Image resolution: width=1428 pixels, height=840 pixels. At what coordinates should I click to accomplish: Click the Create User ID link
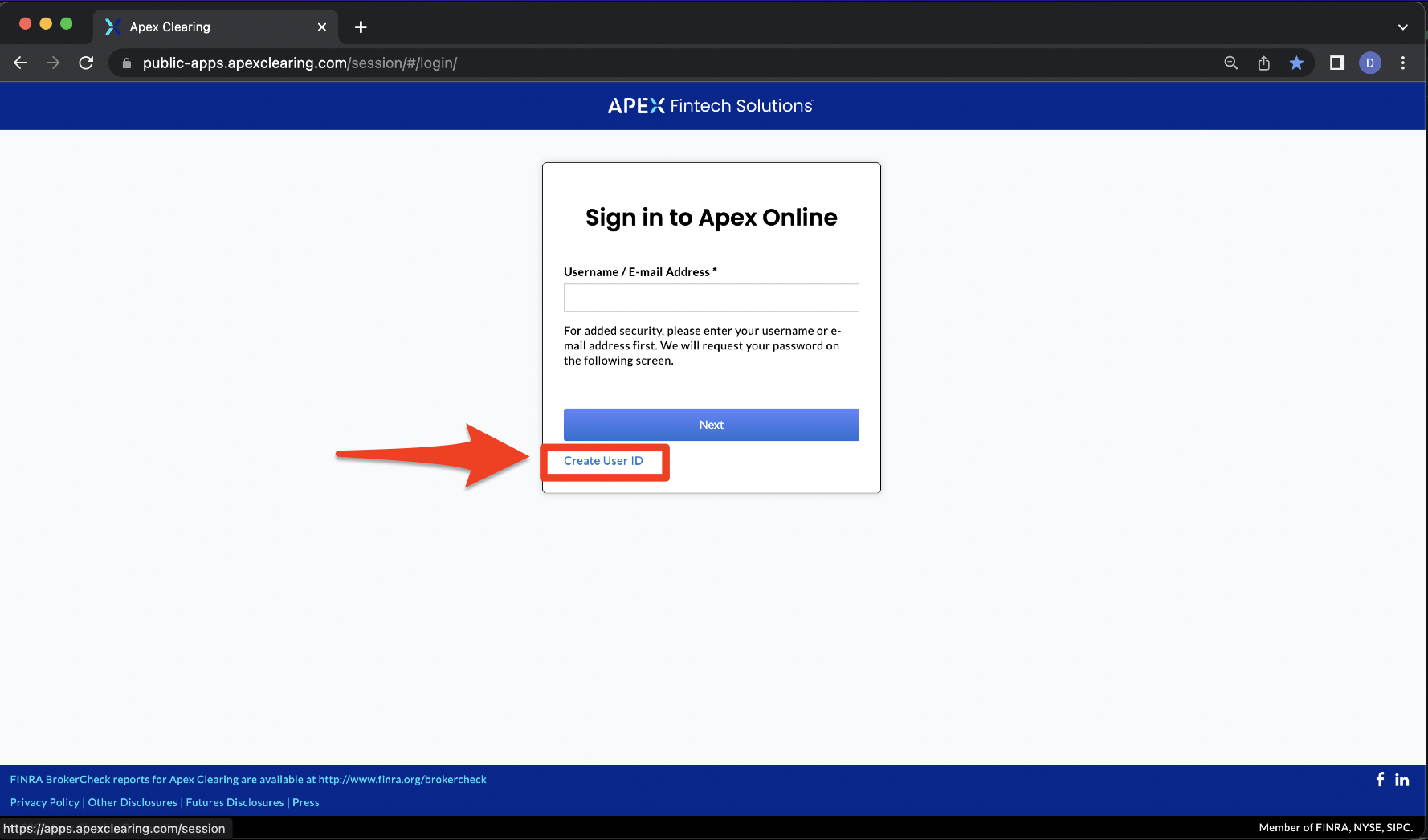[x=604, y=461]
